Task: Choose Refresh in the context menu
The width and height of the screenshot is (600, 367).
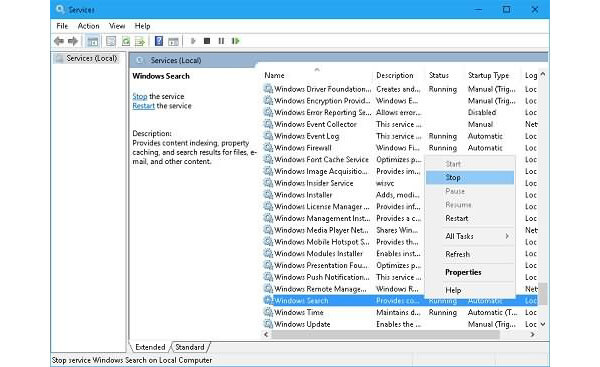Action: [x=470, y=254]
